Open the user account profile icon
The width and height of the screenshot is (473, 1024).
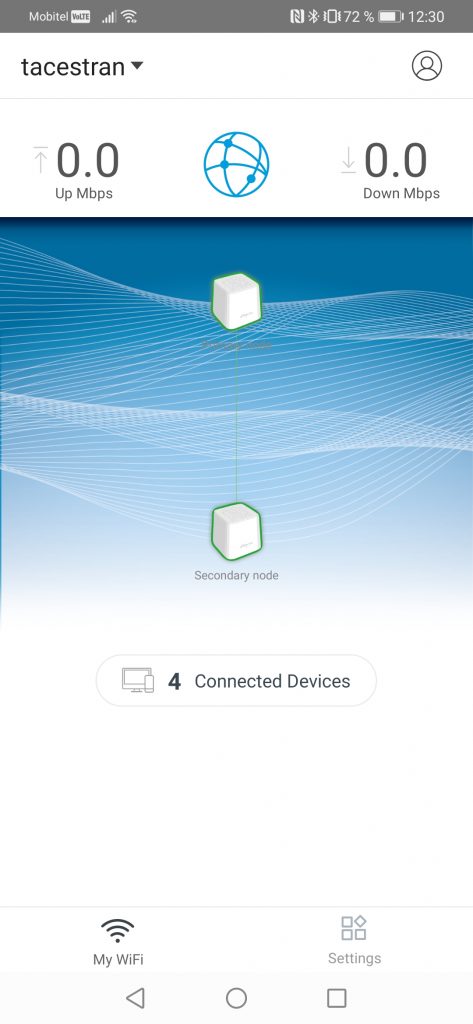(427, 66)
